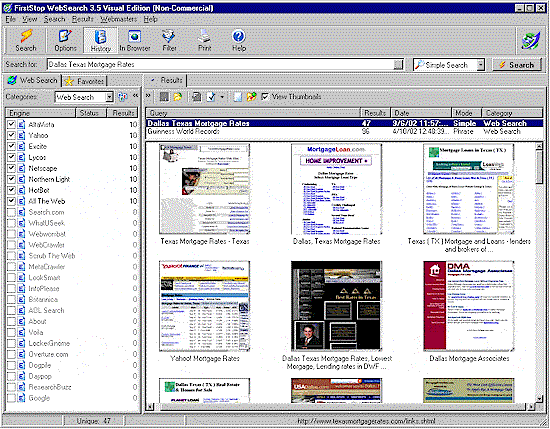Collapse the engine panel with the « chevron
The width and height of the screenshot is (550, 429).
pyautogui.click(x=135, y=95)
